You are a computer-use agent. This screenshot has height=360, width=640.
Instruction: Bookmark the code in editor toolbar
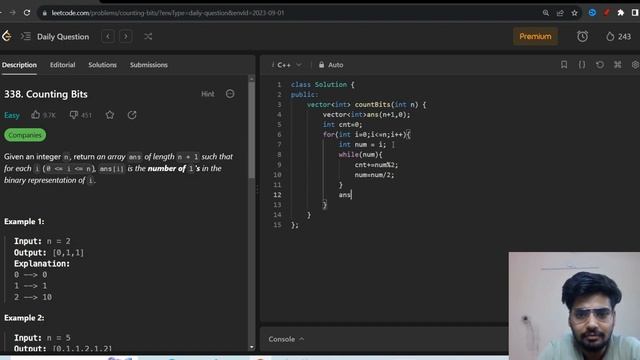564,65
